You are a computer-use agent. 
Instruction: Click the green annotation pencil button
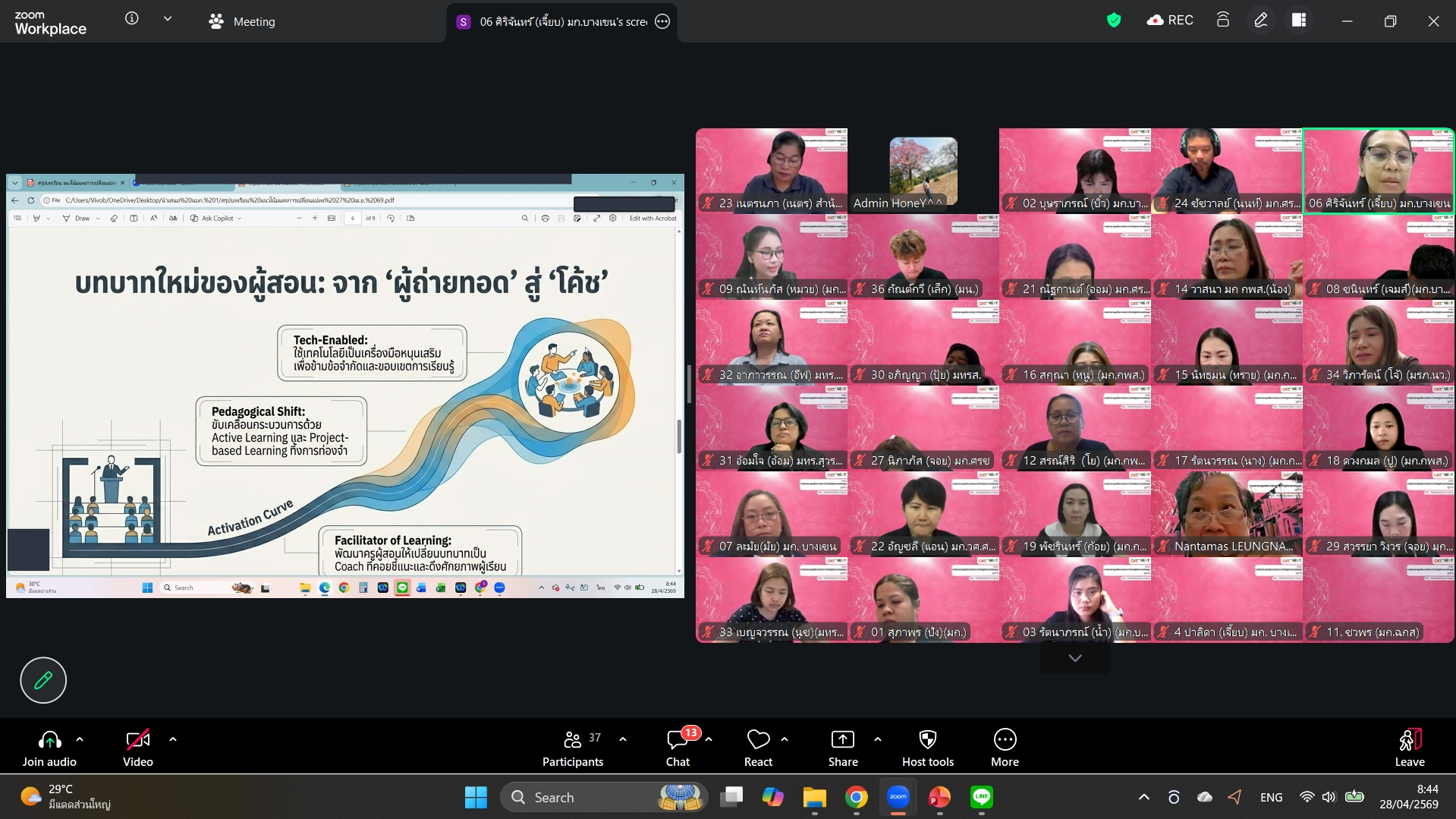pyautogui.click(x=43, y=679)
